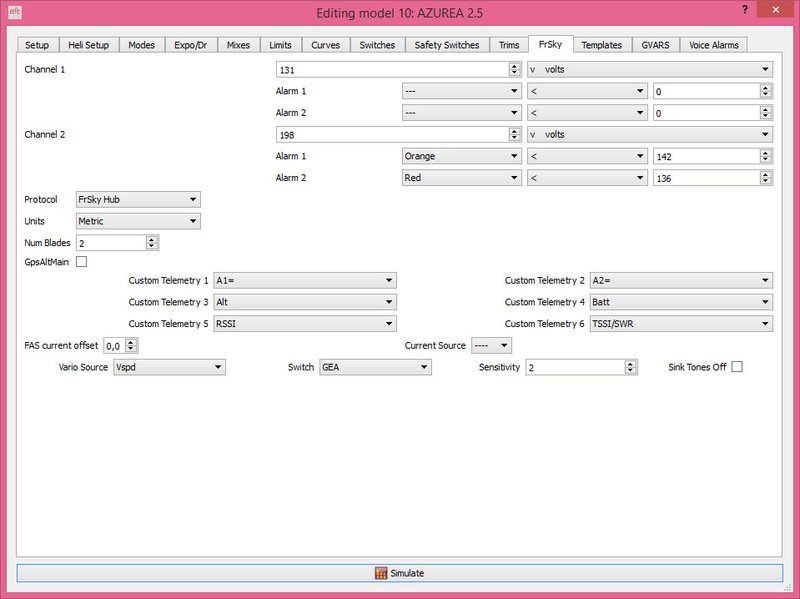Open Channel 2 Alarm 2 level dropdown showing Red
The width and height of the screenshot is (800, 599).
coord(462,178)
